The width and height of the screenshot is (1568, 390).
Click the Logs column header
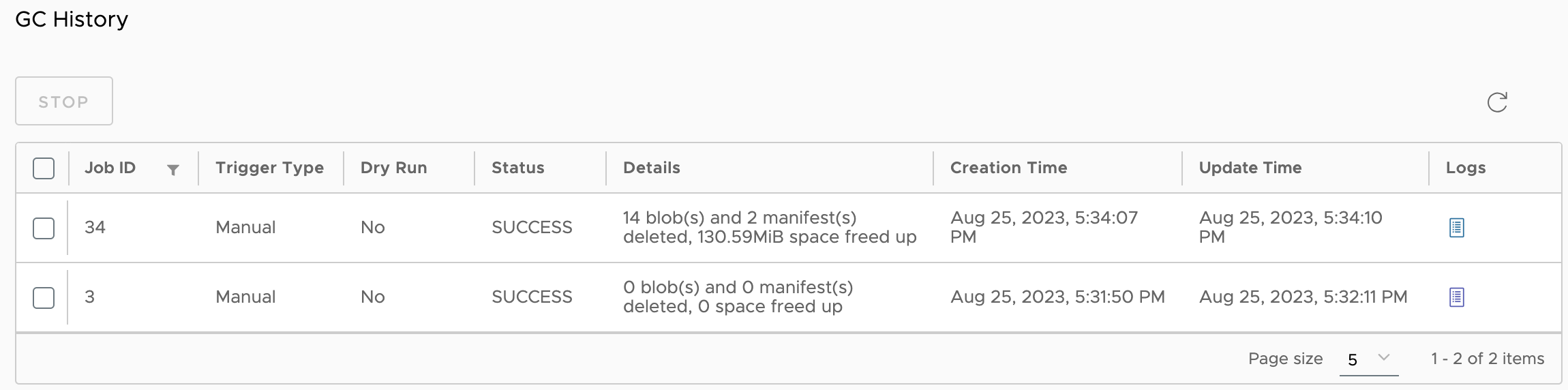coord(1466,168)
